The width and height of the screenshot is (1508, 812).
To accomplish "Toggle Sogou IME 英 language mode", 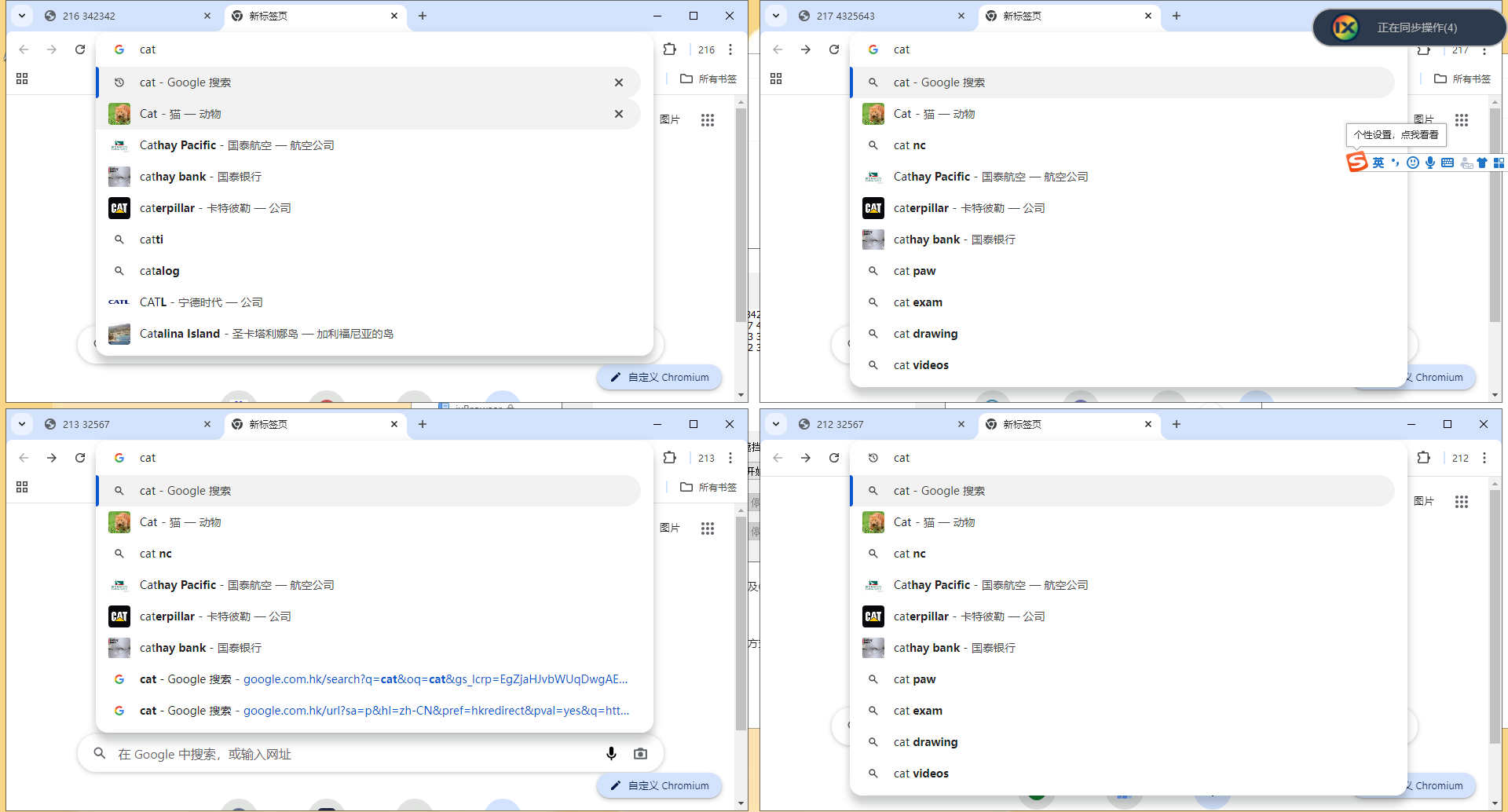I will coord(1378,163).
